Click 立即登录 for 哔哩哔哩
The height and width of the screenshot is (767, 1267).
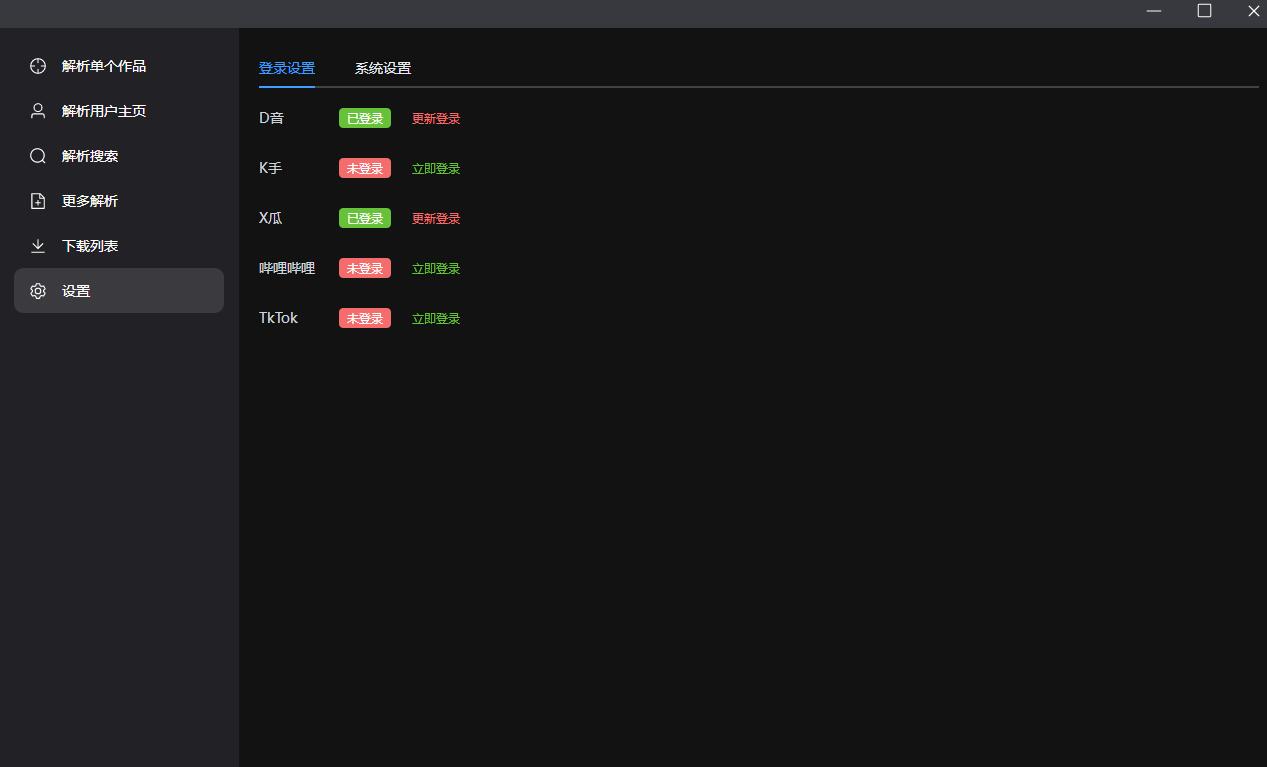(436, 268)
